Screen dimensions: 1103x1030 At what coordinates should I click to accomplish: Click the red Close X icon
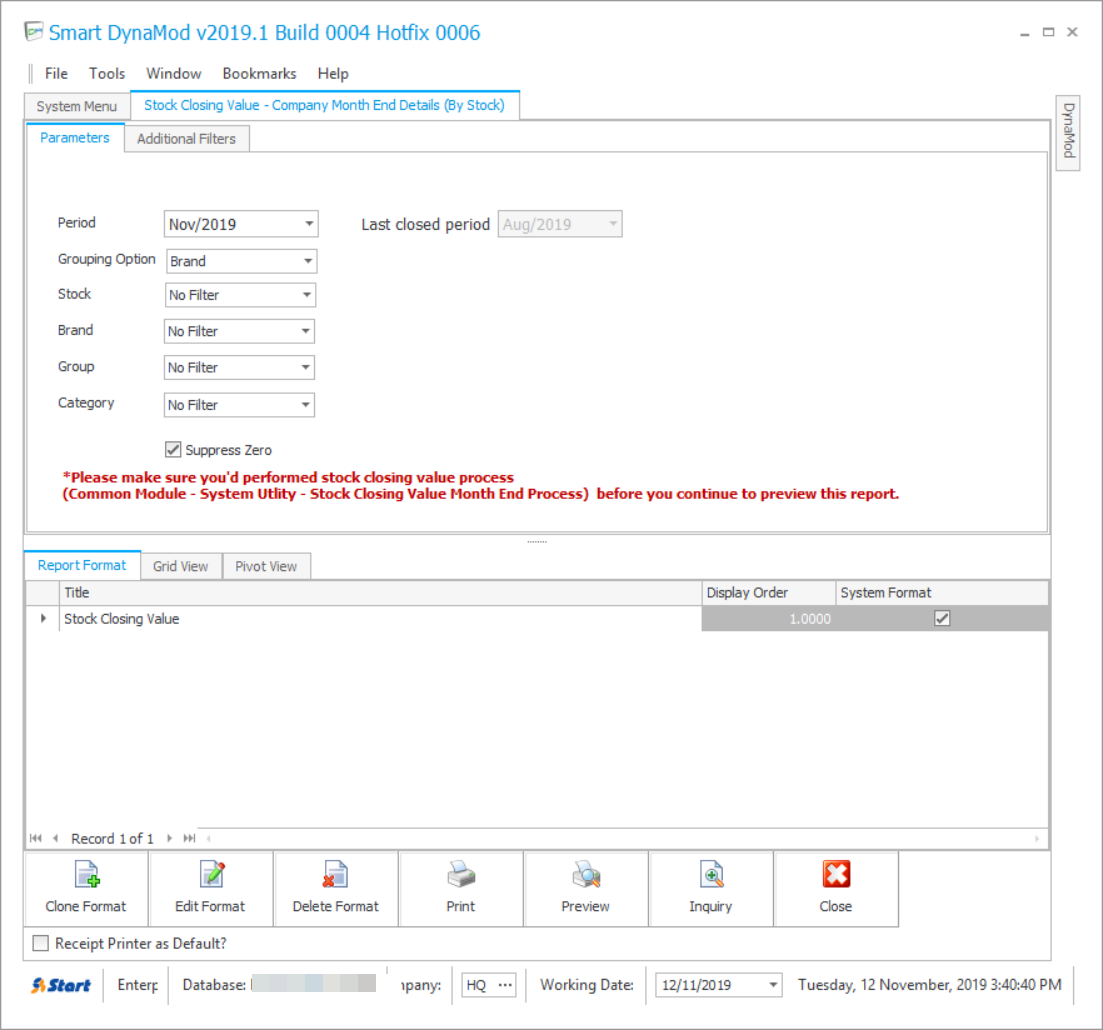point(836,875)
